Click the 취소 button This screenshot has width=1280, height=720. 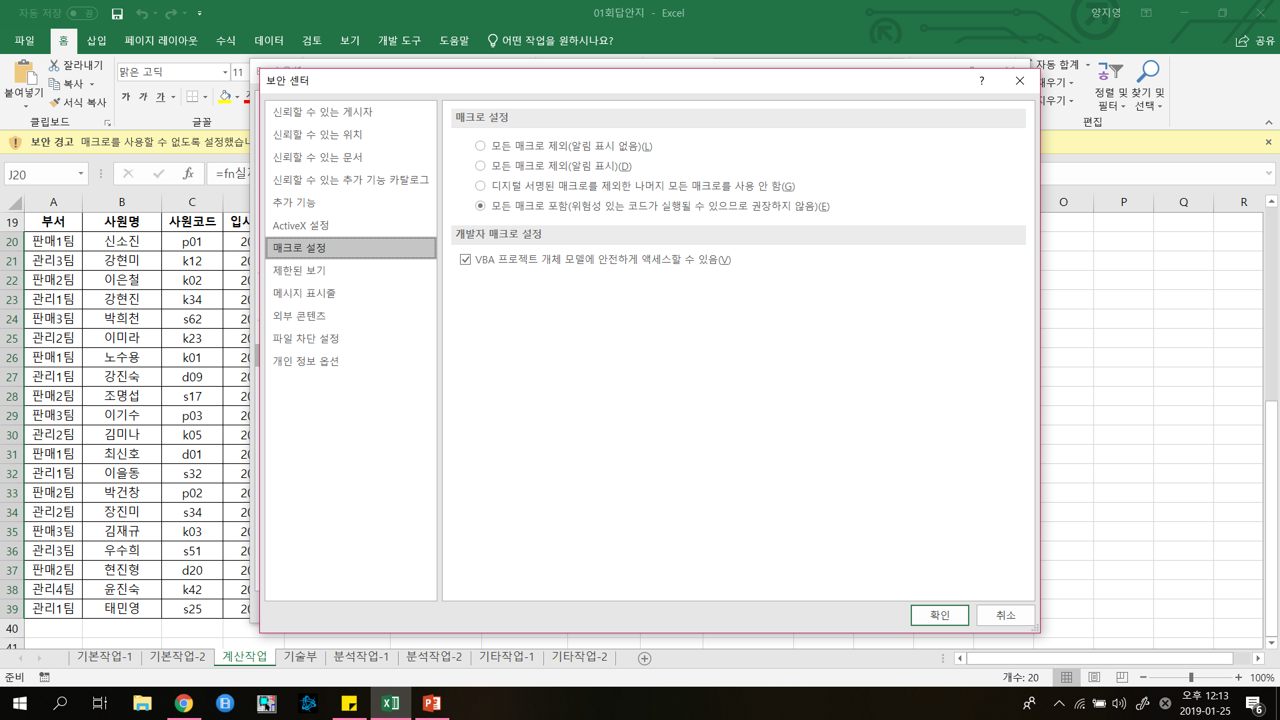click(x=1005, y=615)
